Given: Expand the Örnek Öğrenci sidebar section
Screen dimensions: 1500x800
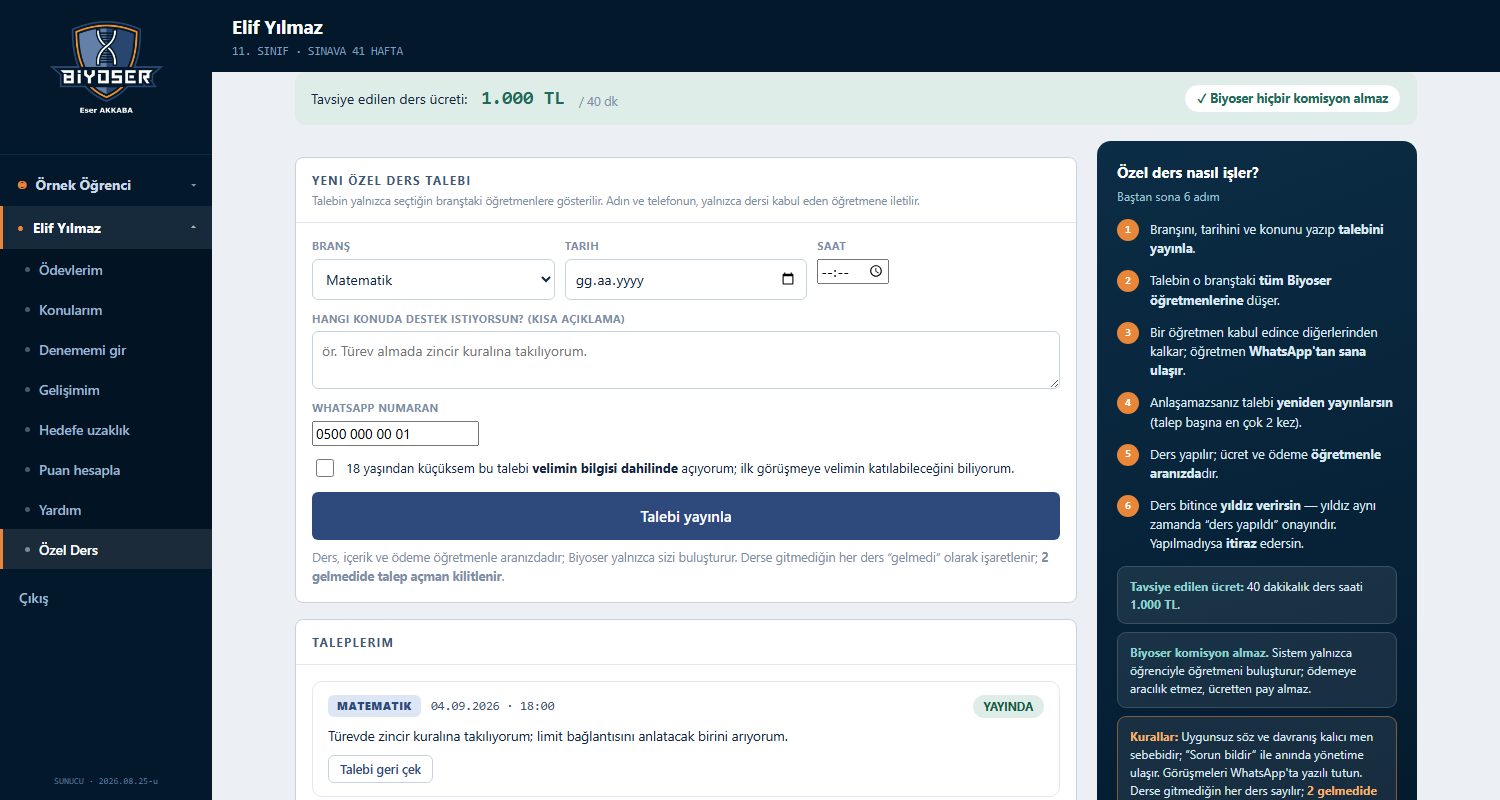Looking at the screenshot, I should 106,185.
